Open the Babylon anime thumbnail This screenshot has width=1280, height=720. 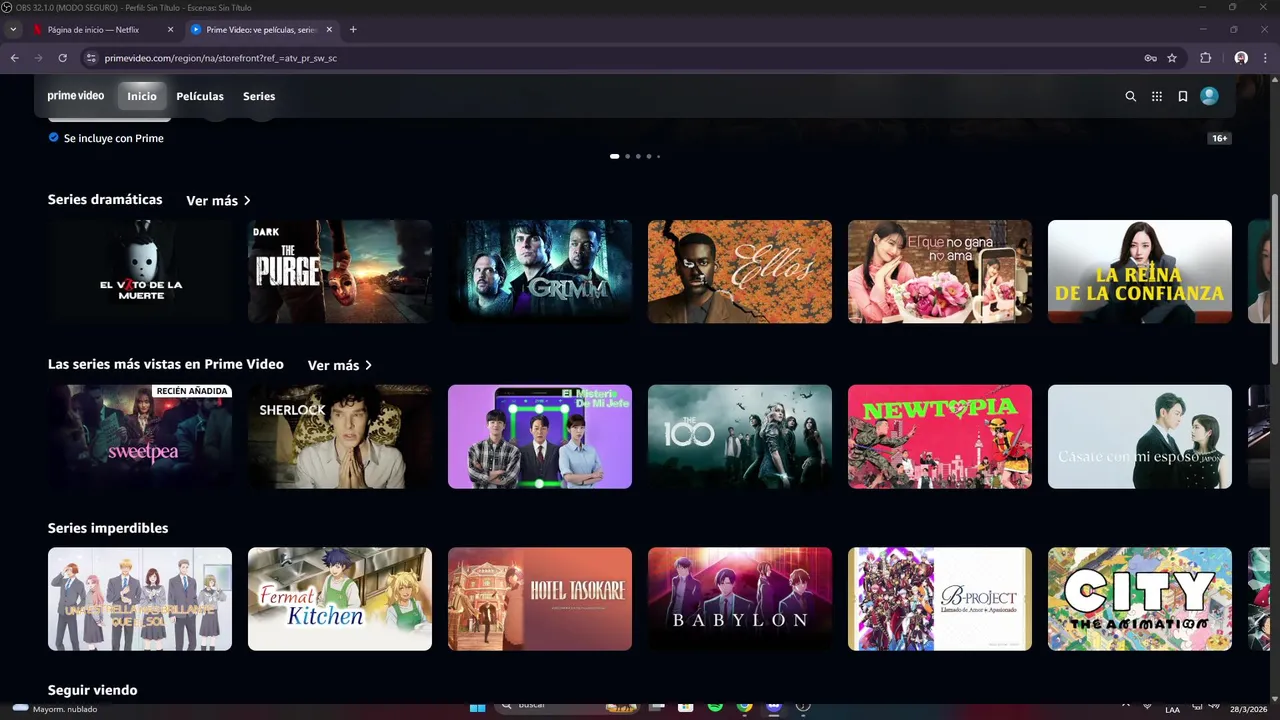pyautogui.click(x=740, y=599)
